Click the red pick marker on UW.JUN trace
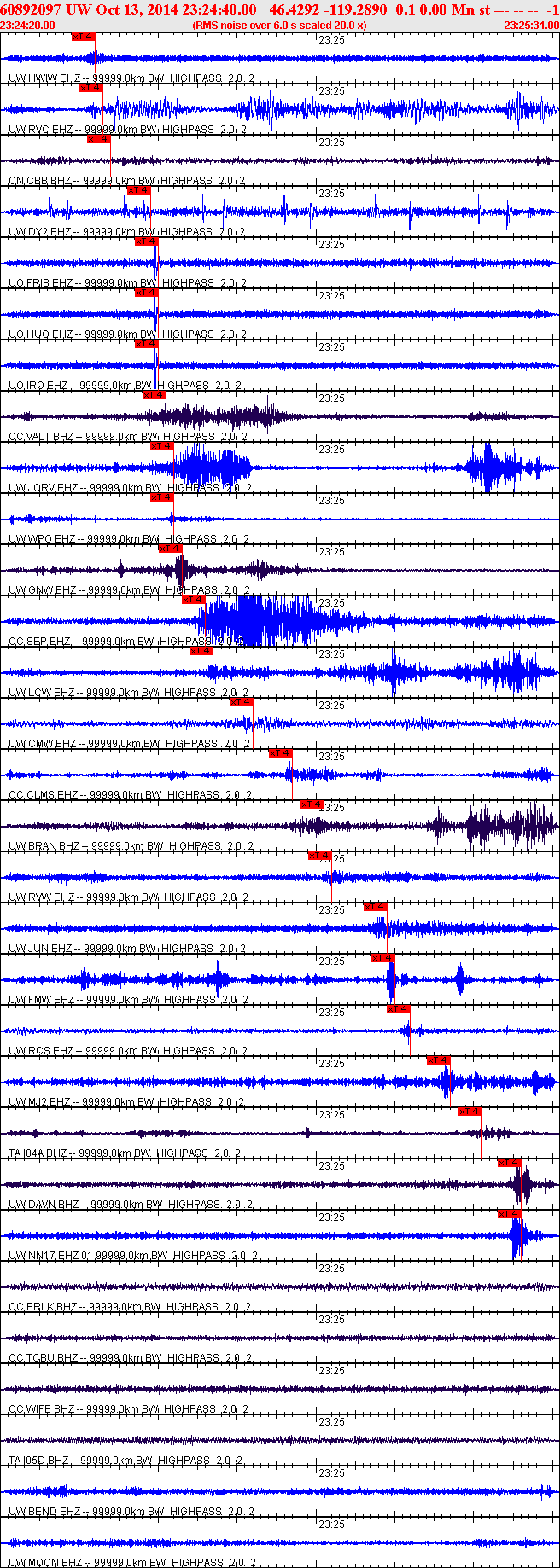This screenshot has width=560, height=1568. pyautogui.click(x=375, y=907)
